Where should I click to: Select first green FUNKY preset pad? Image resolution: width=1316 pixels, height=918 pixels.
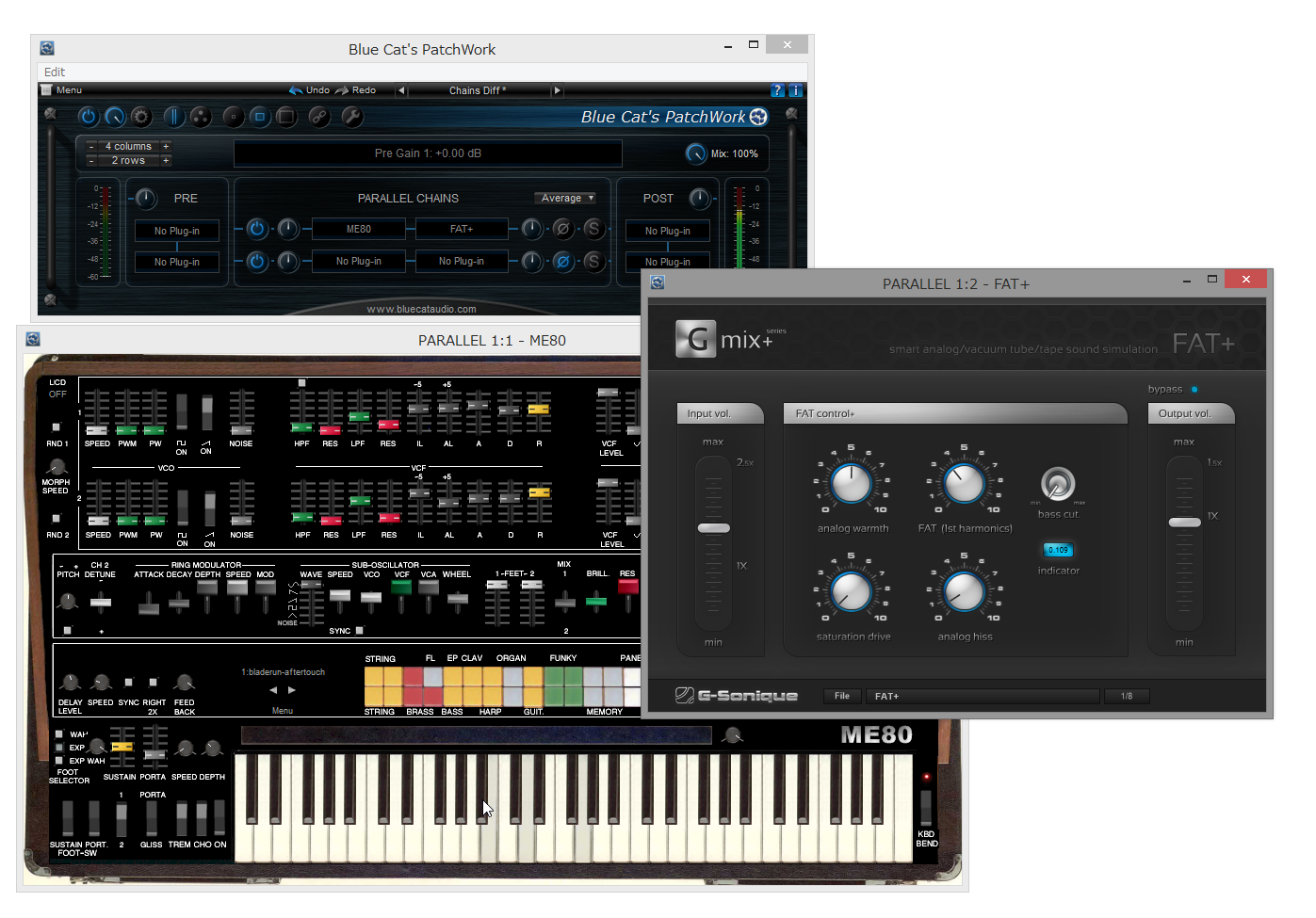(x=553, y=676)
